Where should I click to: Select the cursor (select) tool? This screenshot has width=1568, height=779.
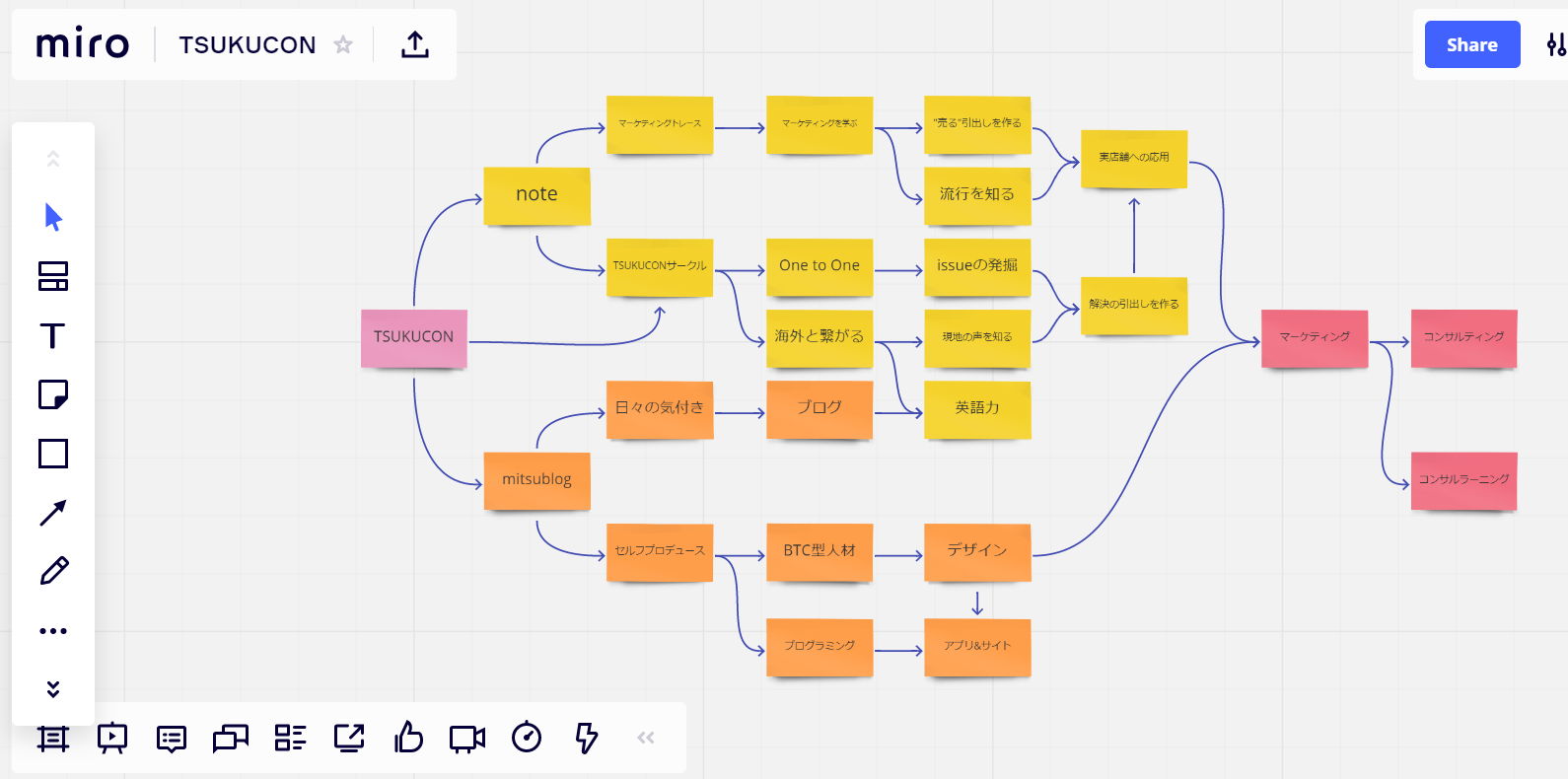[x=53, y=217]
